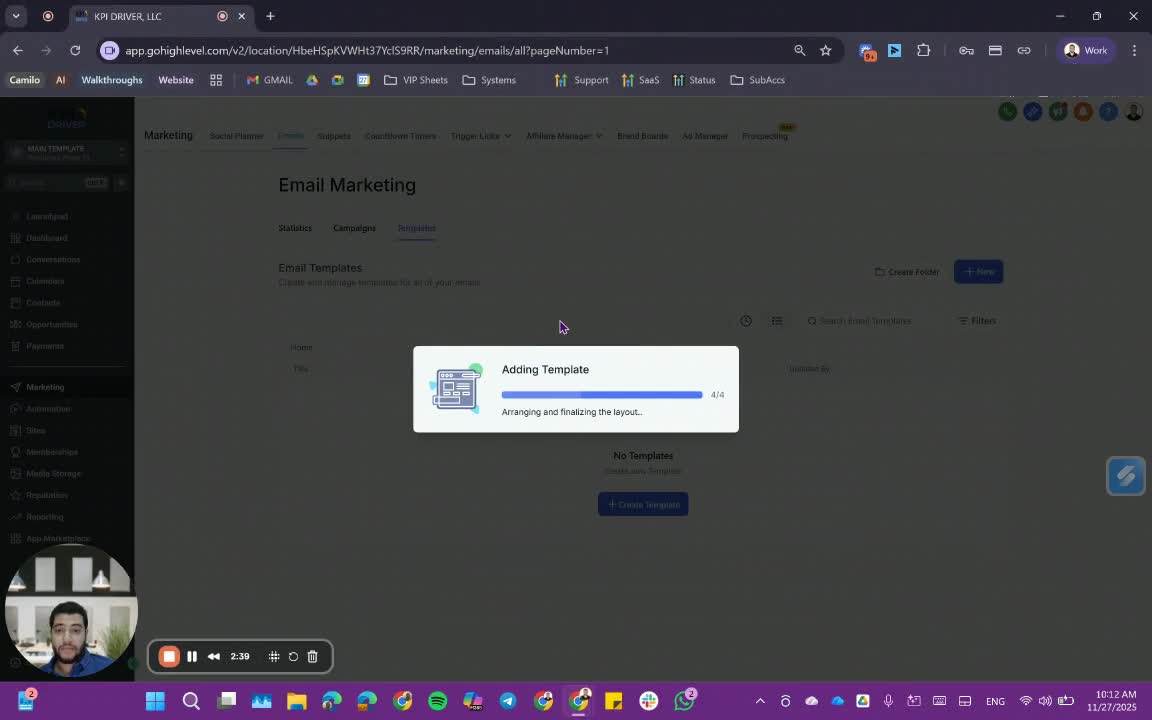The image size is (1152, 720).
Task: Open the VIP Sheets bookmark folder
Action: tap(416, 80)
